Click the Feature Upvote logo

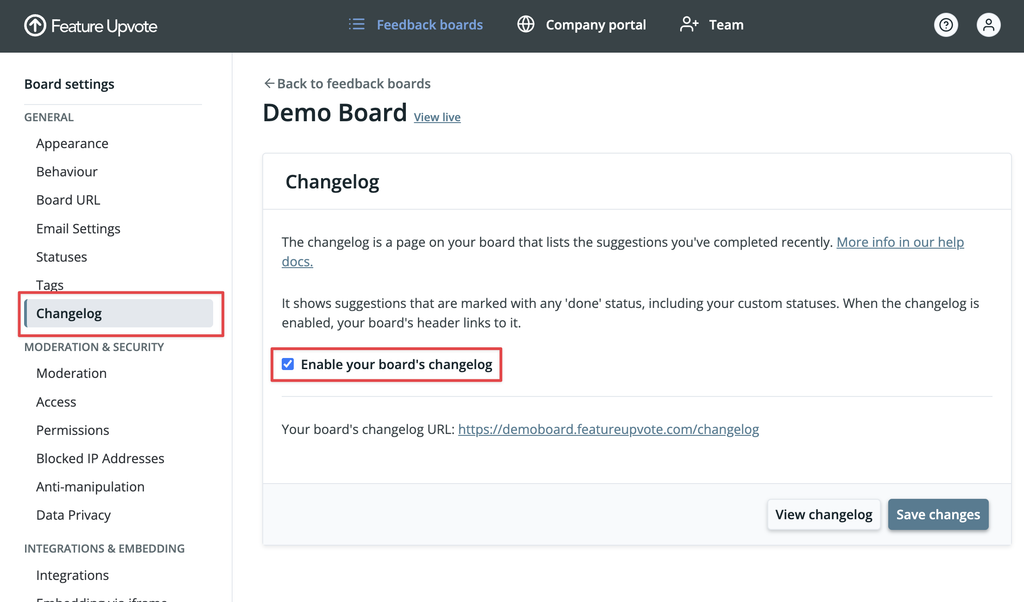pyautogui.click(x=91, y=25)
